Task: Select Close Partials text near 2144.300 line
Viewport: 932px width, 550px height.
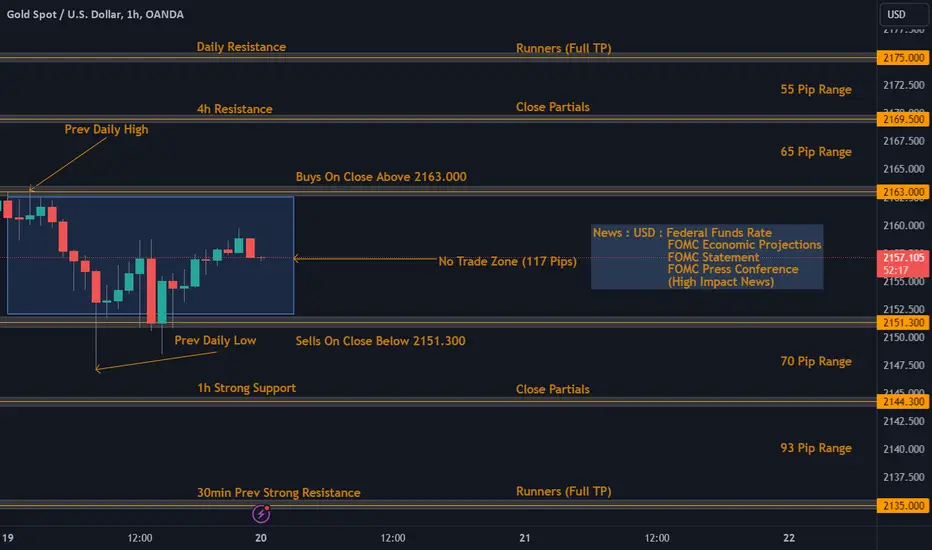Action: pyautogui.click(x=553, y=389)
